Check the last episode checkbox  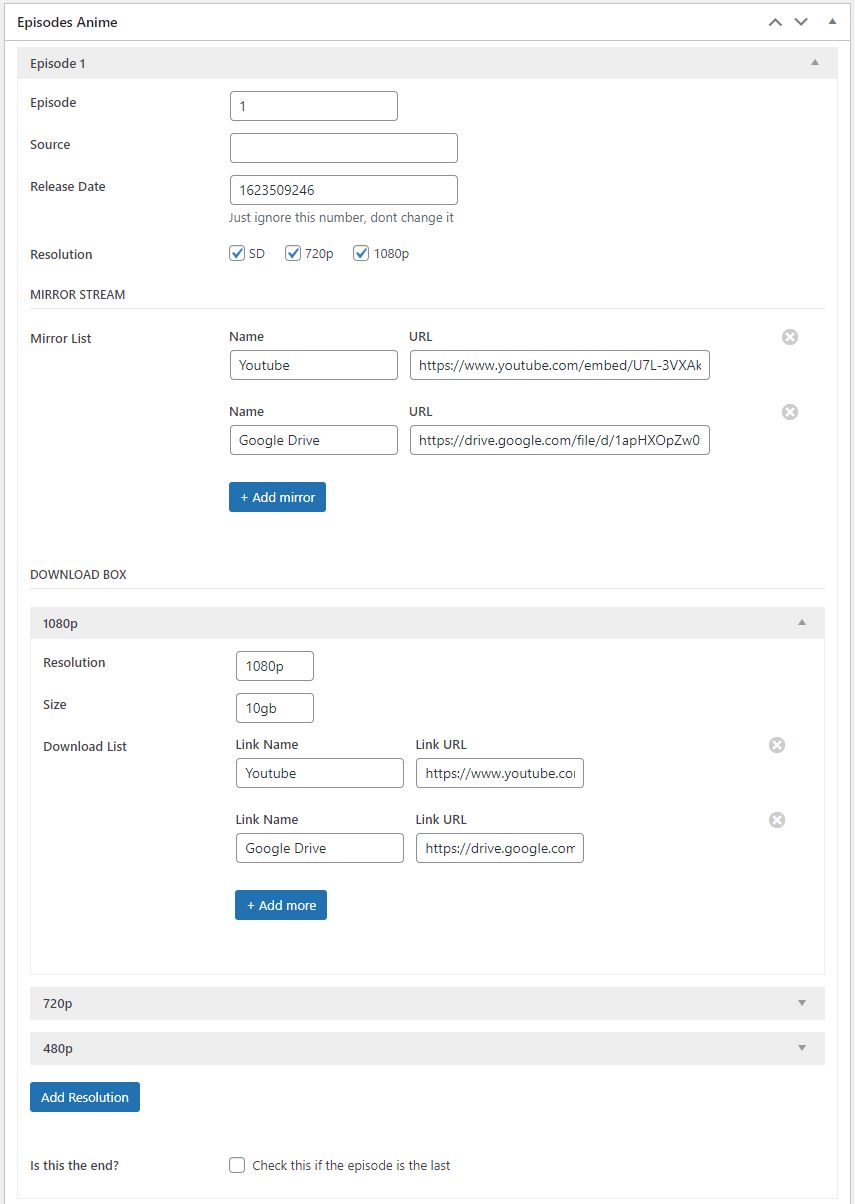click(x=237, y=1165)
